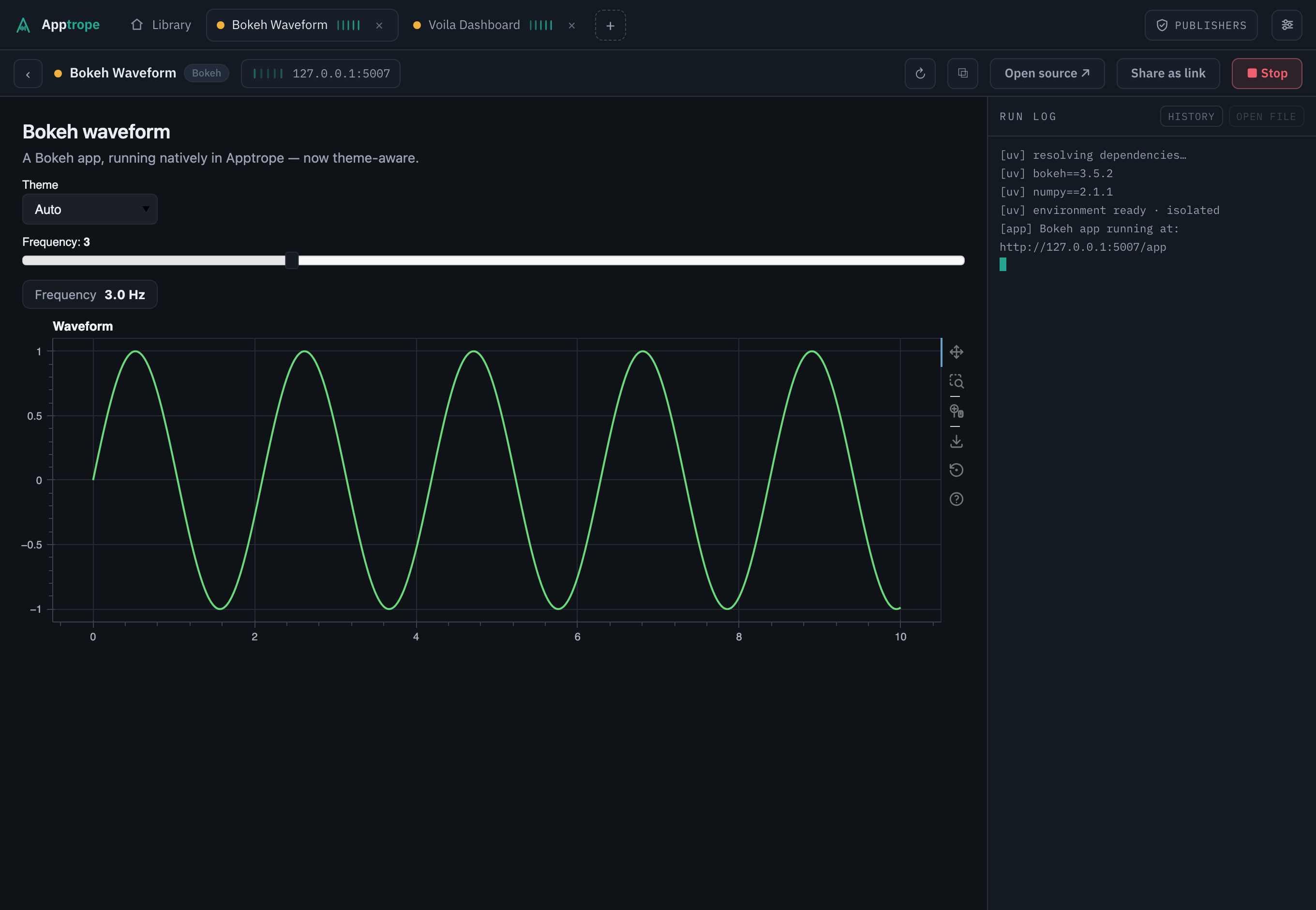Viewport: 1316px width, 910px height.
Task: Select the Bokeh Pan tool
Action: tap(957, 352)
